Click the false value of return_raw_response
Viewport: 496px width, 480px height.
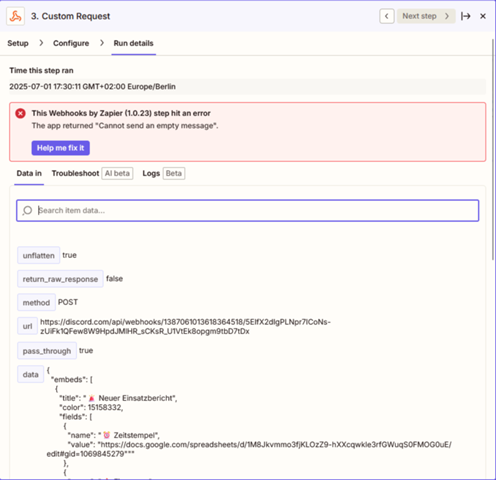click(x=114, y=279)
